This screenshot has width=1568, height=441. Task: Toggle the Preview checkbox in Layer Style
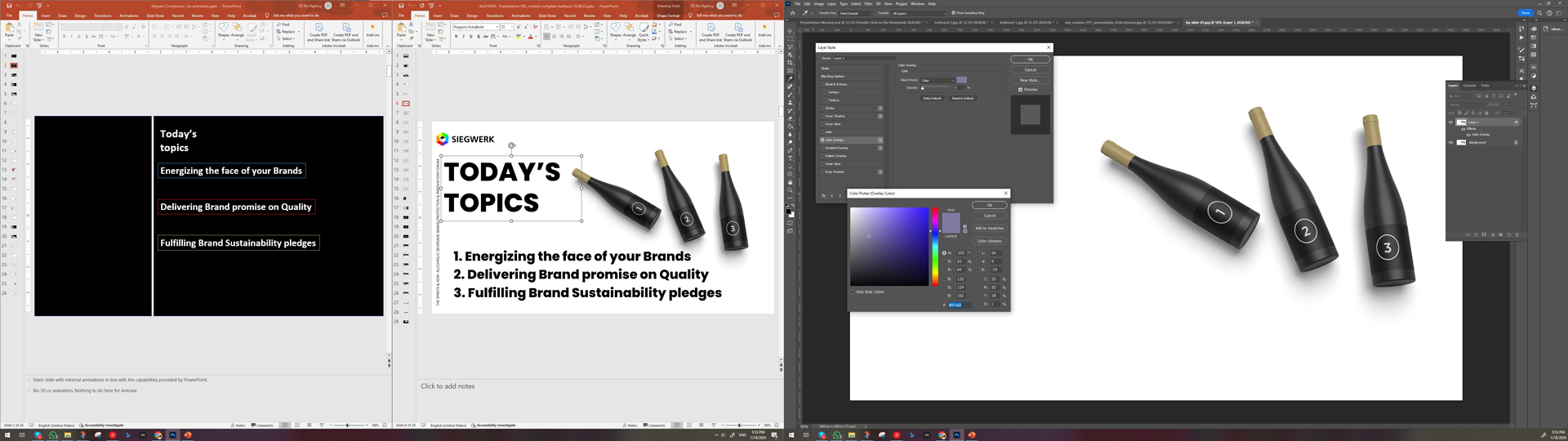coord(1020,90)
